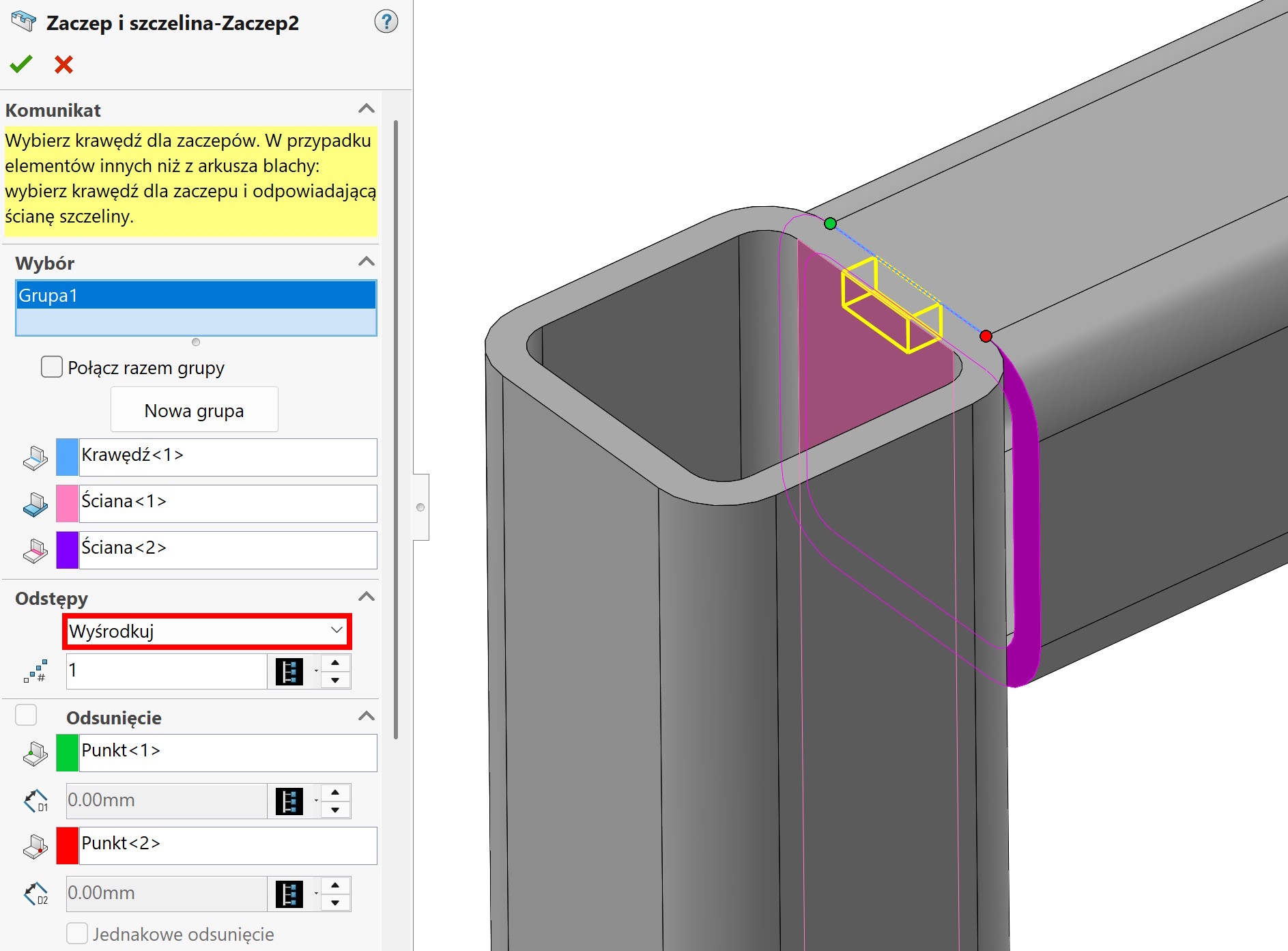Click the D1 offset equation icon

(289, 801)
